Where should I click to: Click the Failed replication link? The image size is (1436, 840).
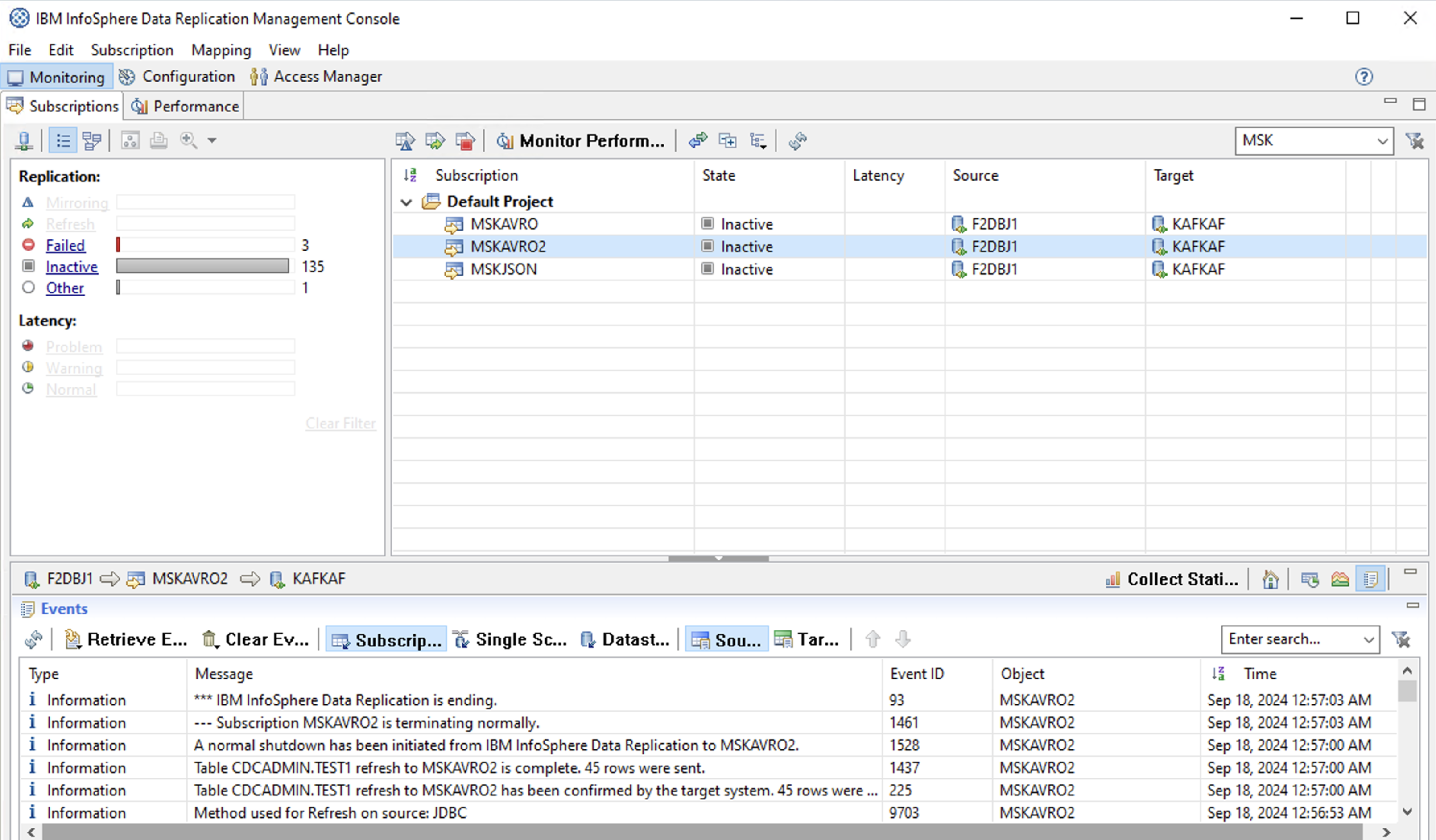pyautogui.click(x=66, y=246)
